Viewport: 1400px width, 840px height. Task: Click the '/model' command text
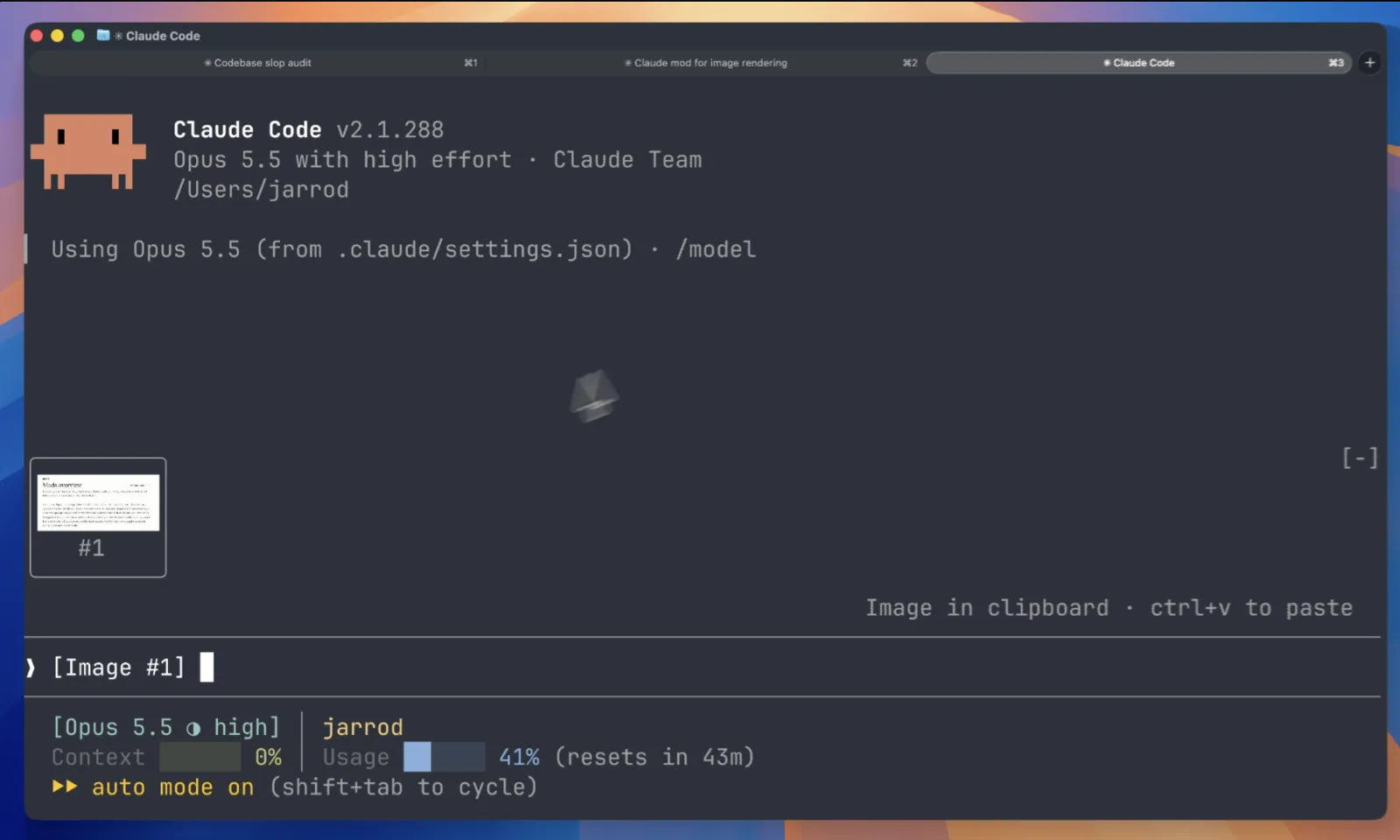pyautogui.click(x=716, y=249)
